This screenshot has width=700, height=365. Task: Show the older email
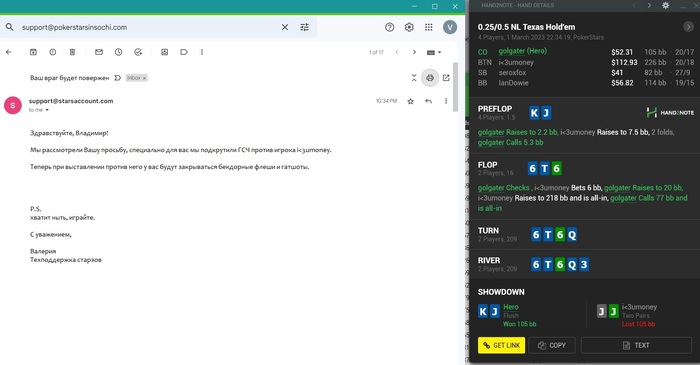[414, 52]
